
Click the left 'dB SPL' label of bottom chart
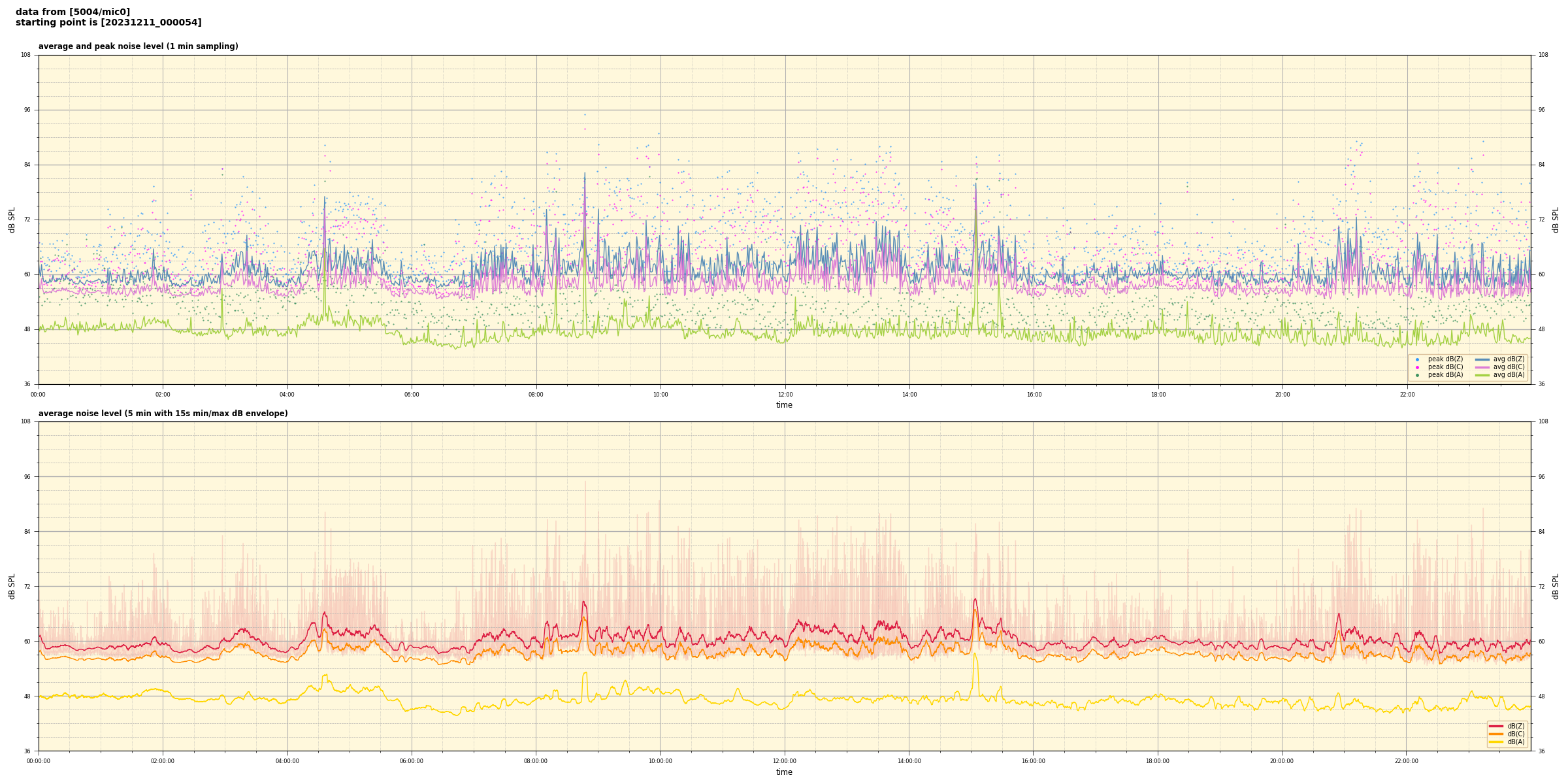tap(12, 586)
